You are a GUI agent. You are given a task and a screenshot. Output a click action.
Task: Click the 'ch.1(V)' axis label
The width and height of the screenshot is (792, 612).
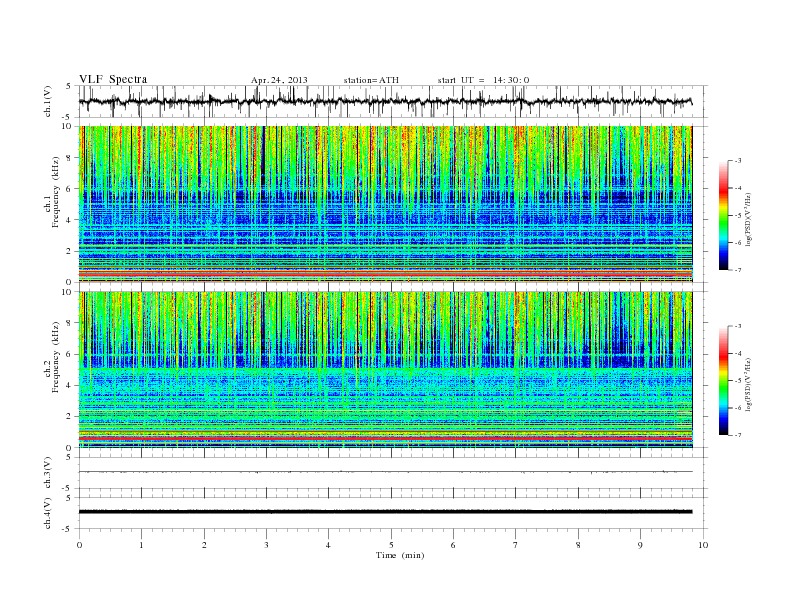[x=47, y=100]
